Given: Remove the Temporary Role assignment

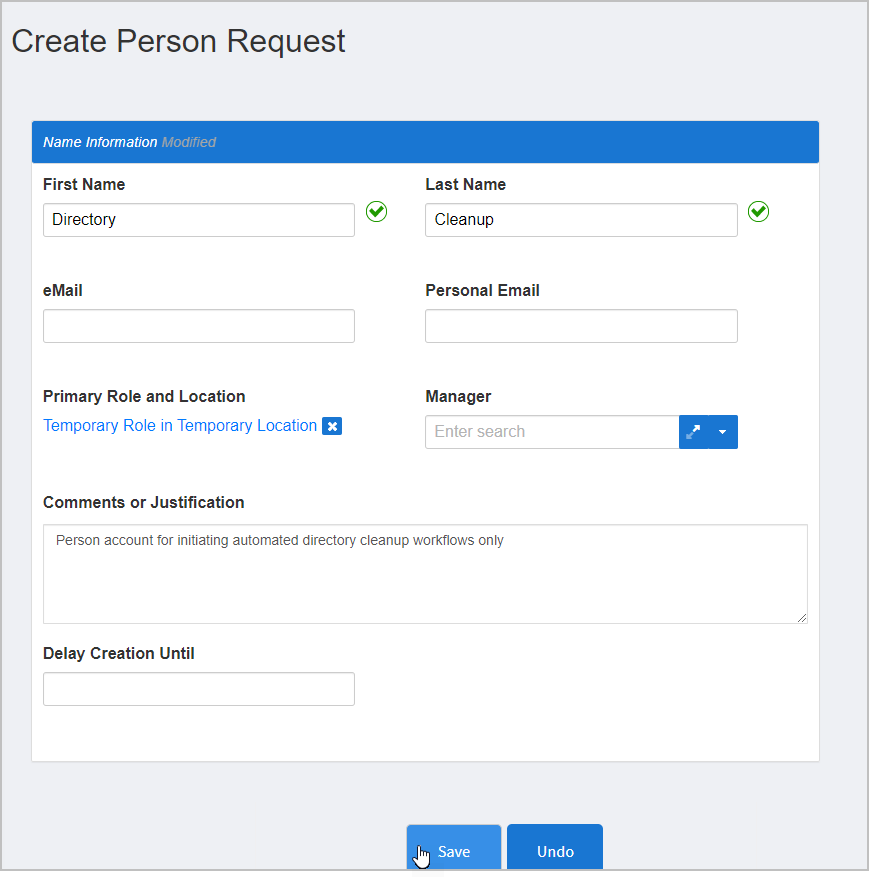Looking at the screenshot, I should tap(333, 426).
